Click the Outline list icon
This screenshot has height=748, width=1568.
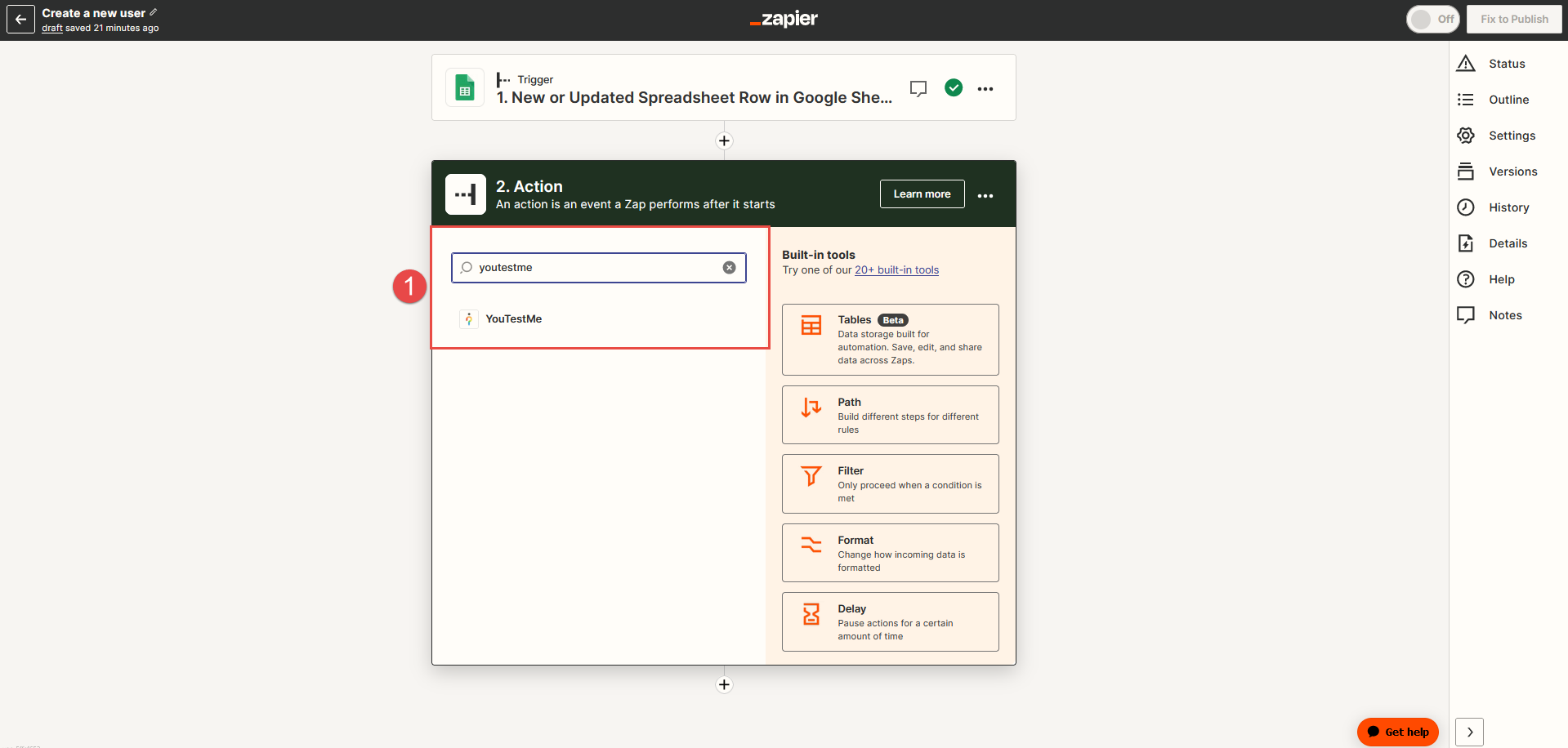click(1466, 100)
